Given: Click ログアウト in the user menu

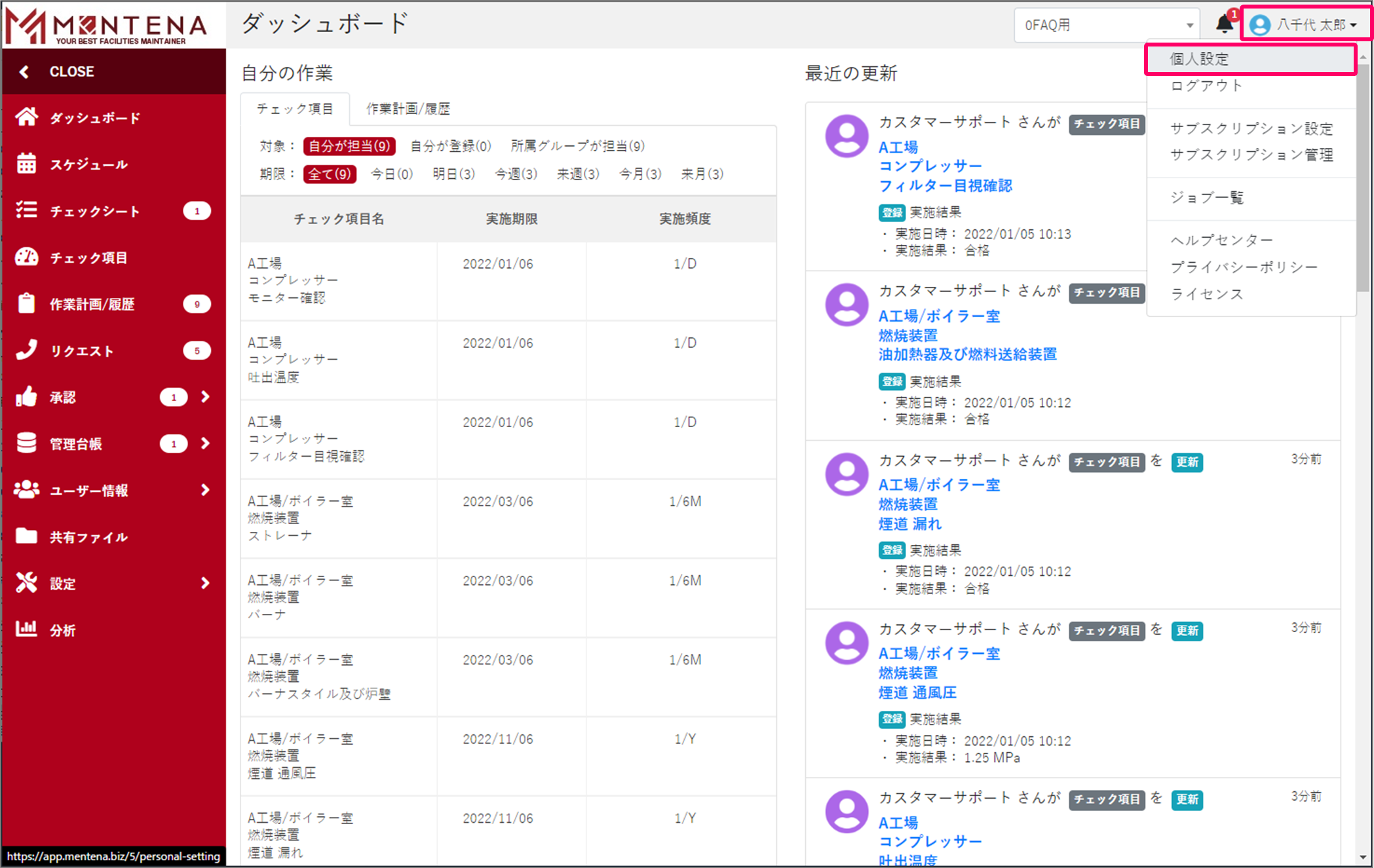Looking at the screenshot, I should pyautogui.click(x=1206, y=86).
